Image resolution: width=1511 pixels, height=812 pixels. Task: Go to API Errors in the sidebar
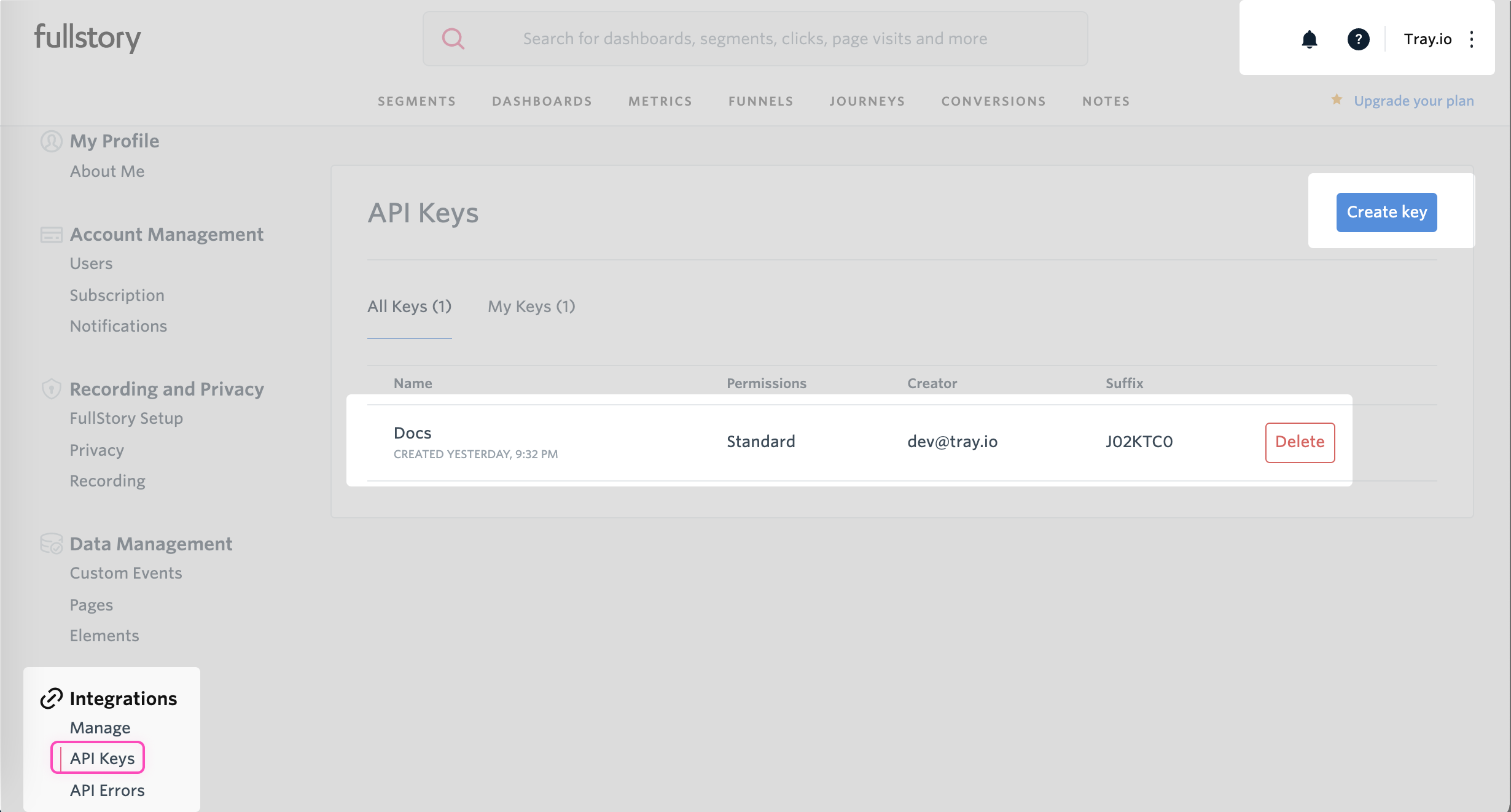tap(106, 790)
